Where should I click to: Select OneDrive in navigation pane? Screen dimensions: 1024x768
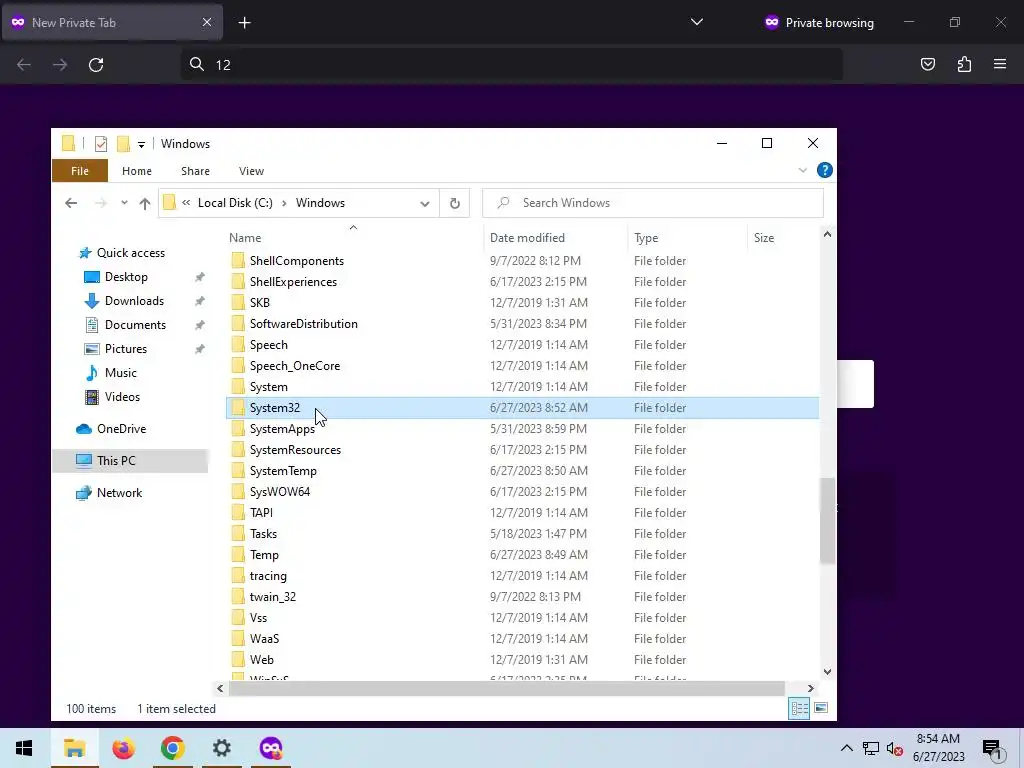pyautogui.click(x=121, y=429)
